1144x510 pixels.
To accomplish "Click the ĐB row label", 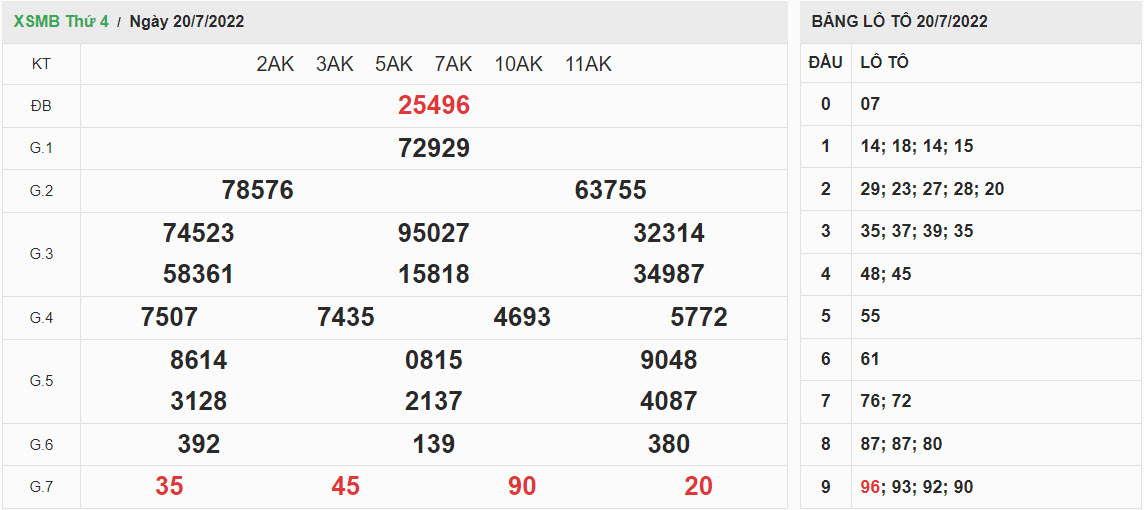I will [41, 106].
